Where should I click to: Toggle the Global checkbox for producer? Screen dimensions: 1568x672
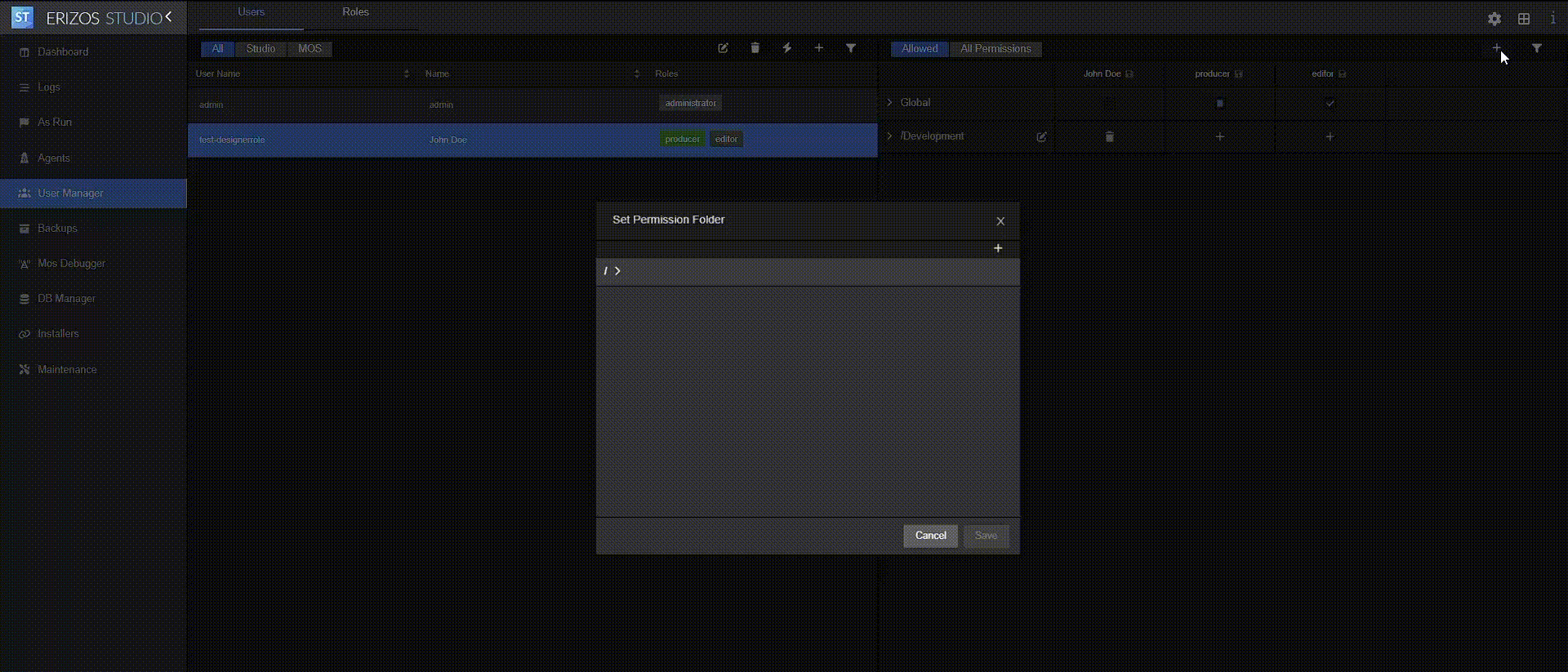pyautogui.click(x=1219, y=104)
